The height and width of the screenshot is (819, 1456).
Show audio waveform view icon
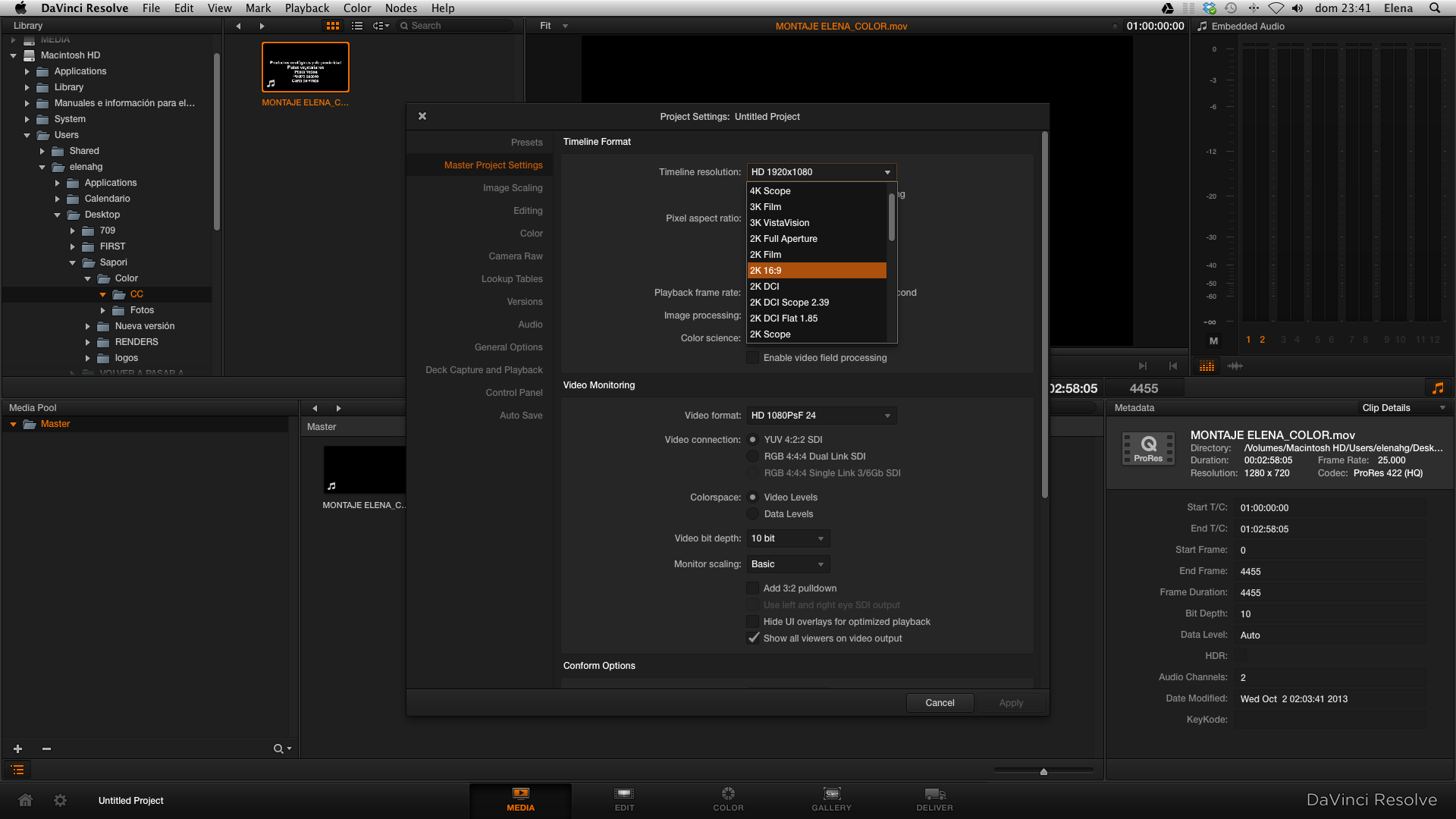1235,366
